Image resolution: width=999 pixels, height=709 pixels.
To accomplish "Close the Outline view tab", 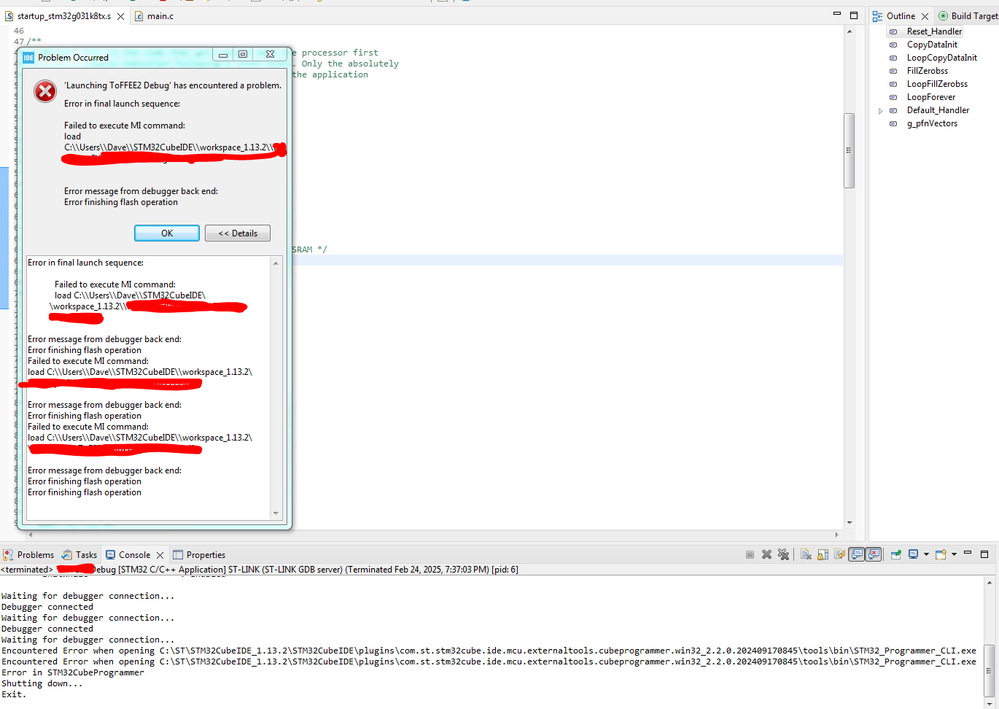I will coord(925,16).
